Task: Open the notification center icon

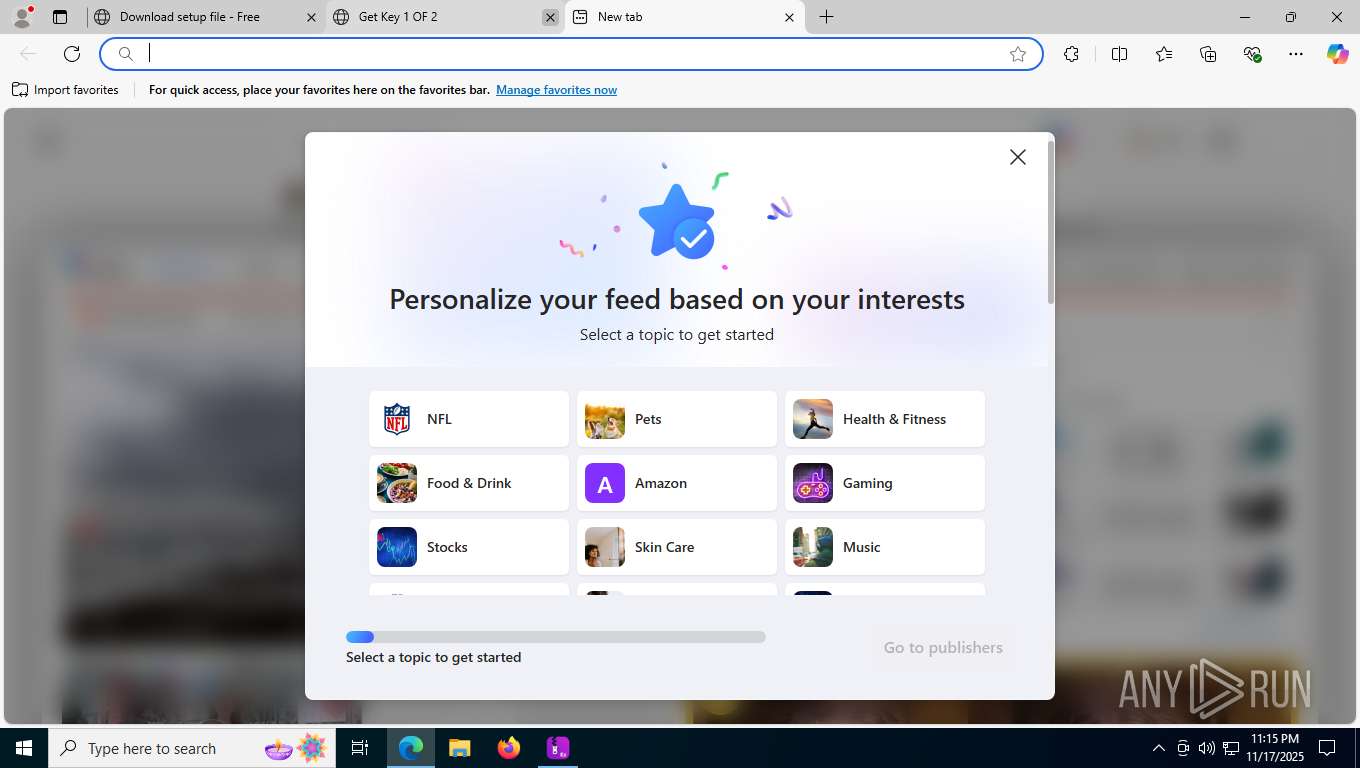Action: [1327, 748]
